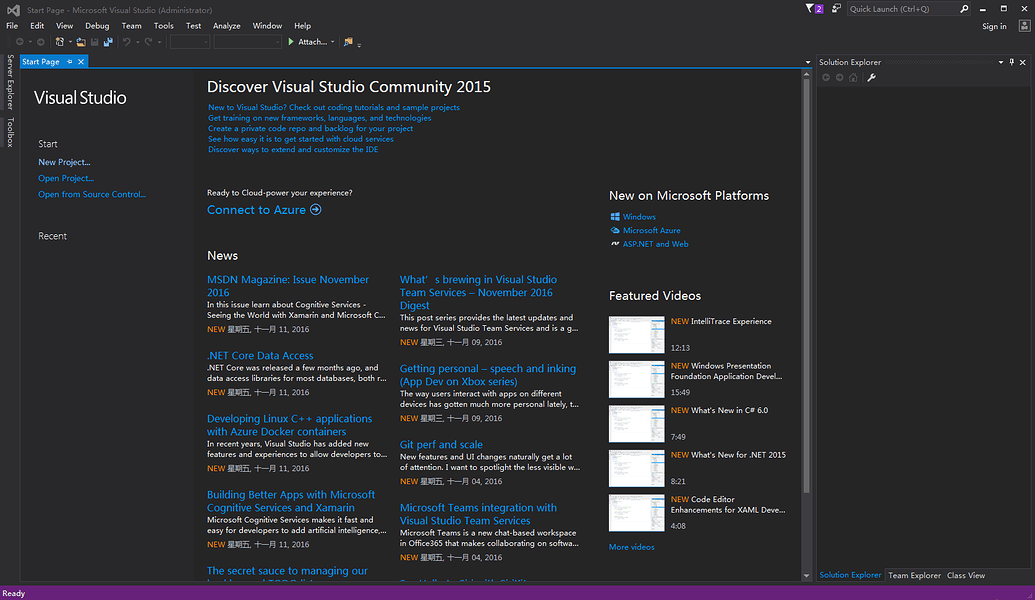Open the notifications flag icon

click(815, 9)
